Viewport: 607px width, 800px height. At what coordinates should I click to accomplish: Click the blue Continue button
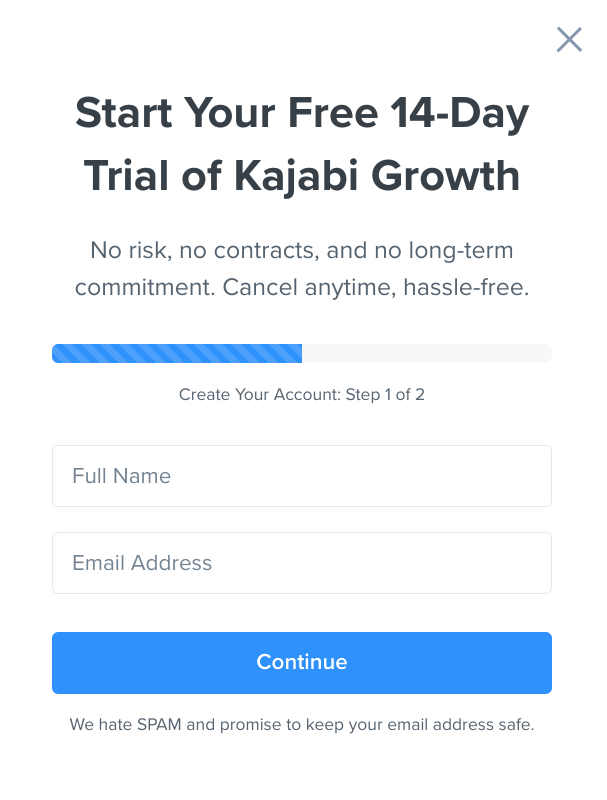click(x=301, y=663)
